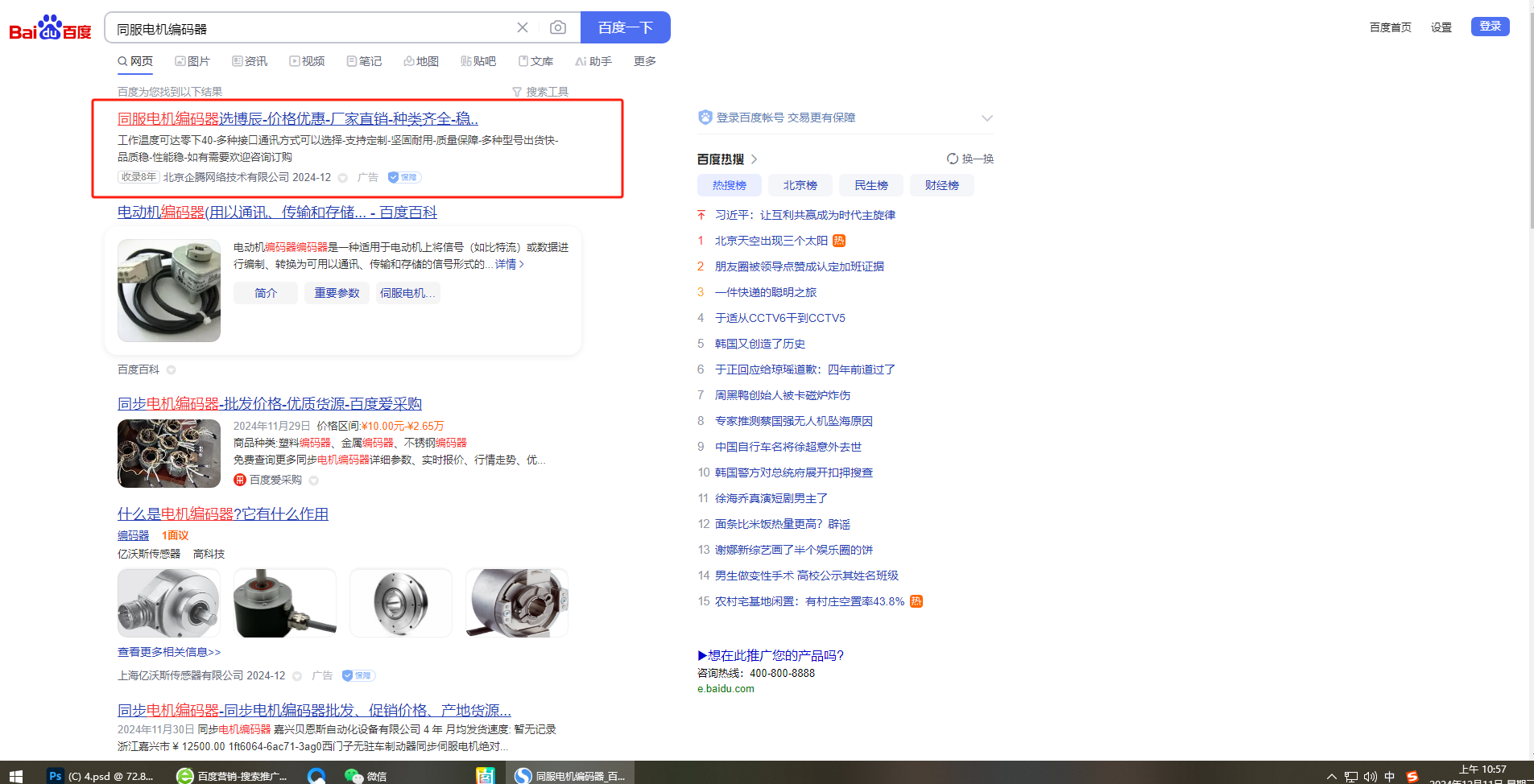Screen dimensions: 1534x784
Task: Click the Baidu logo
Action: pos(50,28)
